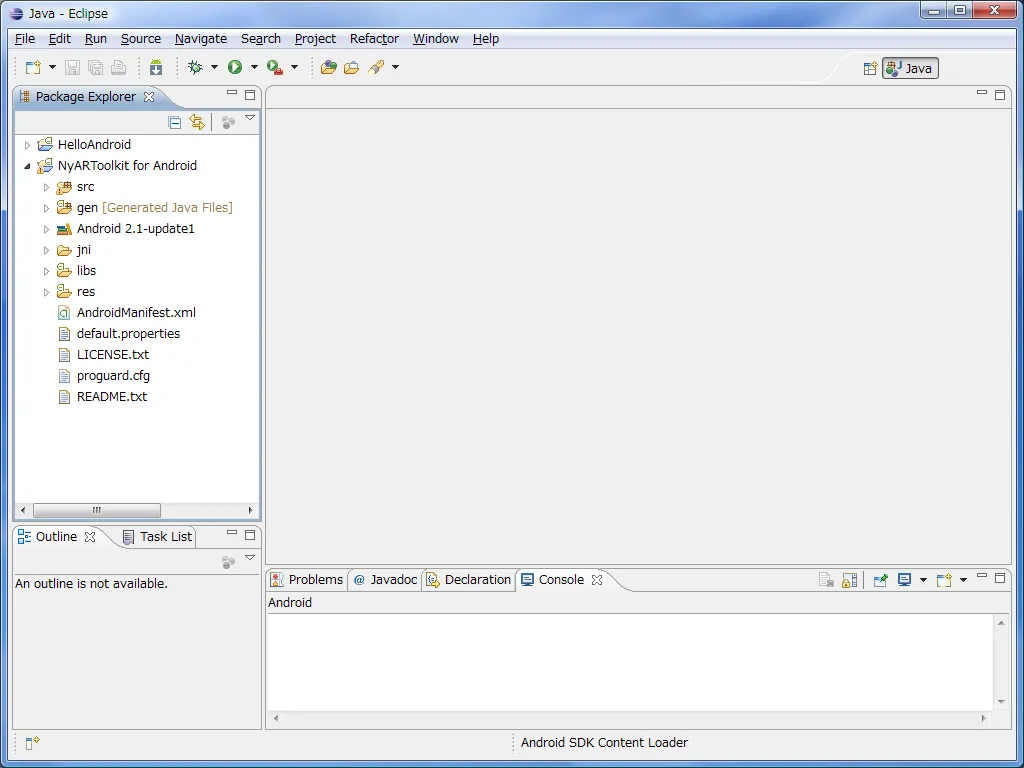Open the Outline view menu arrow
The width and height of the screenshot is (1024, 768).
[250, 558]
